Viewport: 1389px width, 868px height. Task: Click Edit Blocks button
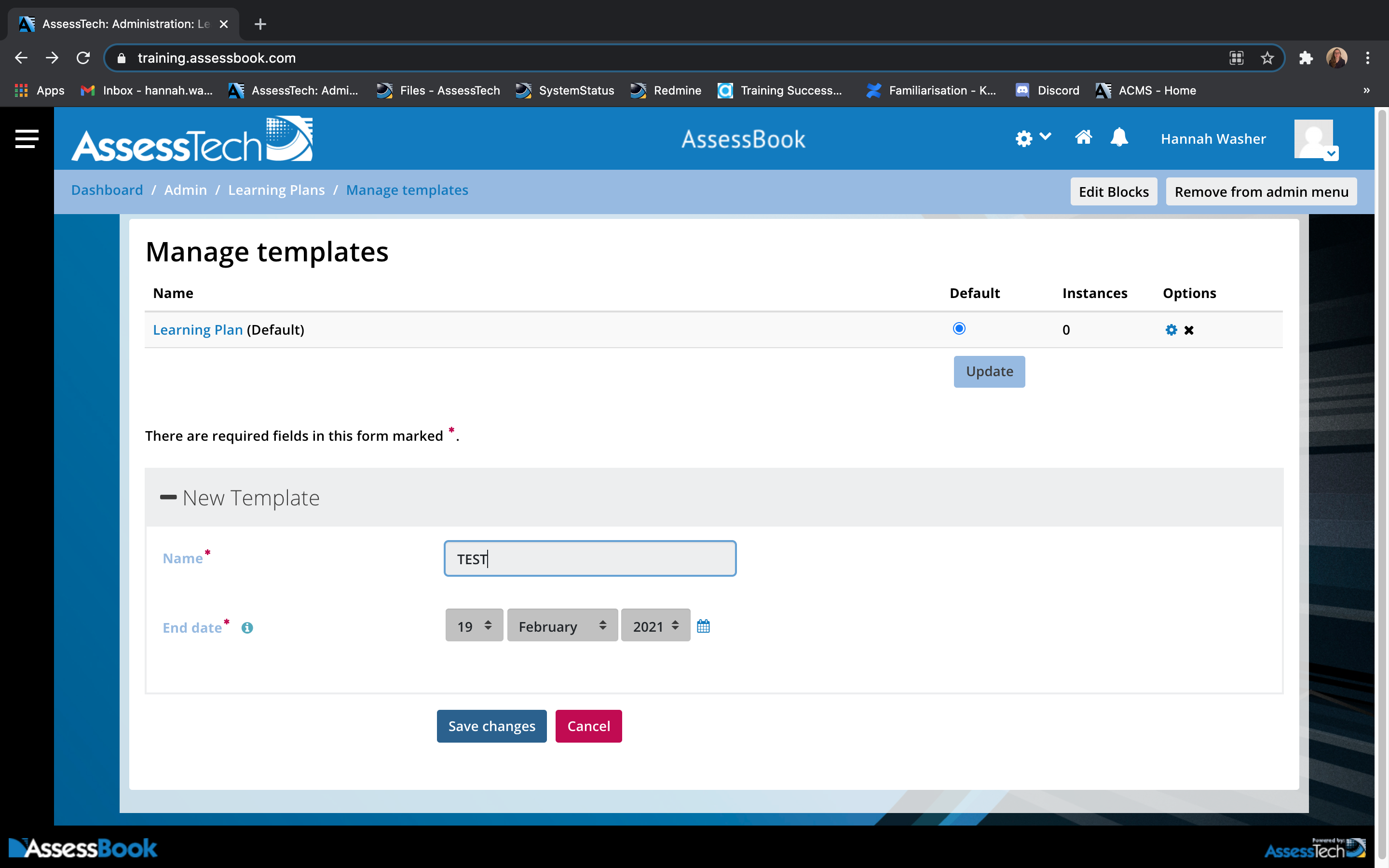pyautogui.click(x=1114, y=191)
